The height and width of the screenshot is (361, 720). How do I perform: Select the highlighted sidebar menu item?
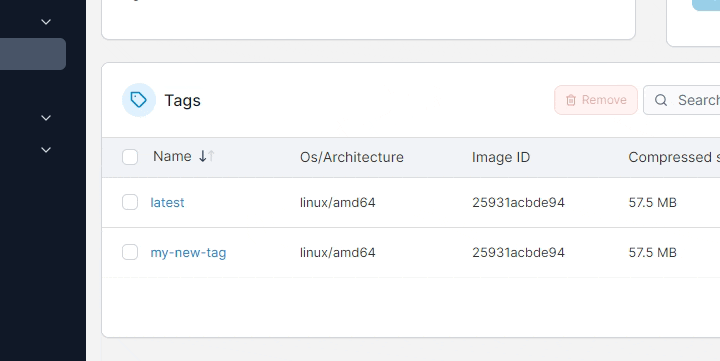click(33, 54)
